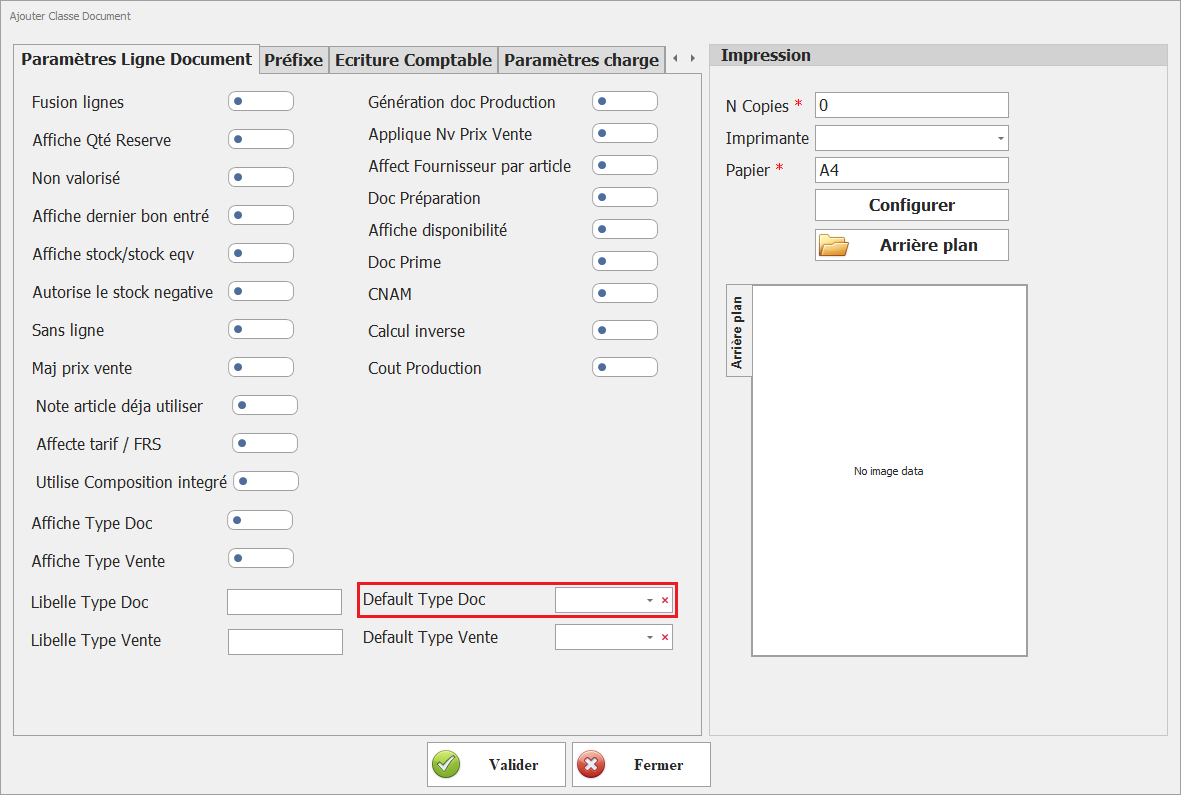Toggle Doc Prime switch
Screen dimensions: 1181x795
[x=624, y=261]
